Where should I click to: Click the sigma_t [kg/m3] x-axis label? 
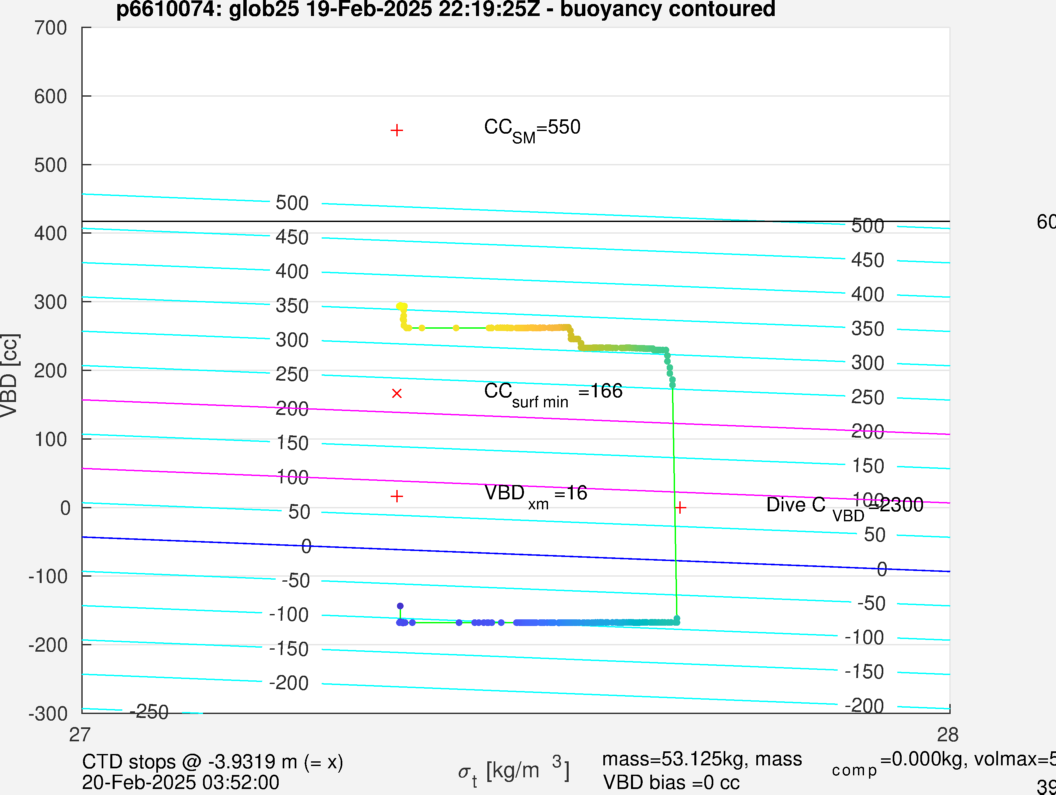(514, 770)
